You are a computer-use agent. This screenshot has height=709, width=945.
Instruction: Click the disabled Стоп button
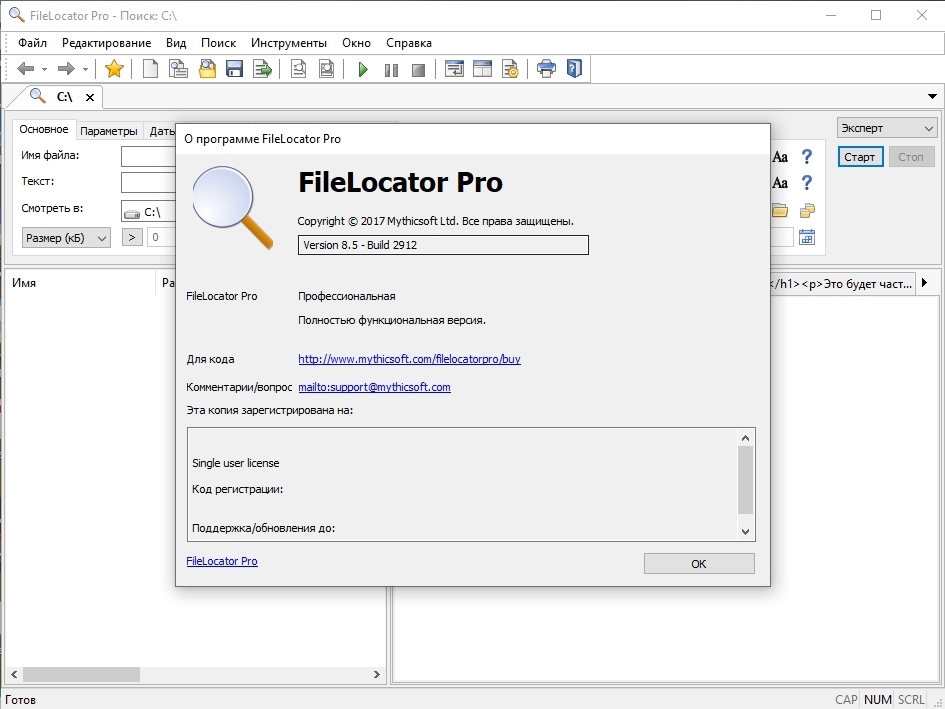coord(911,157)
